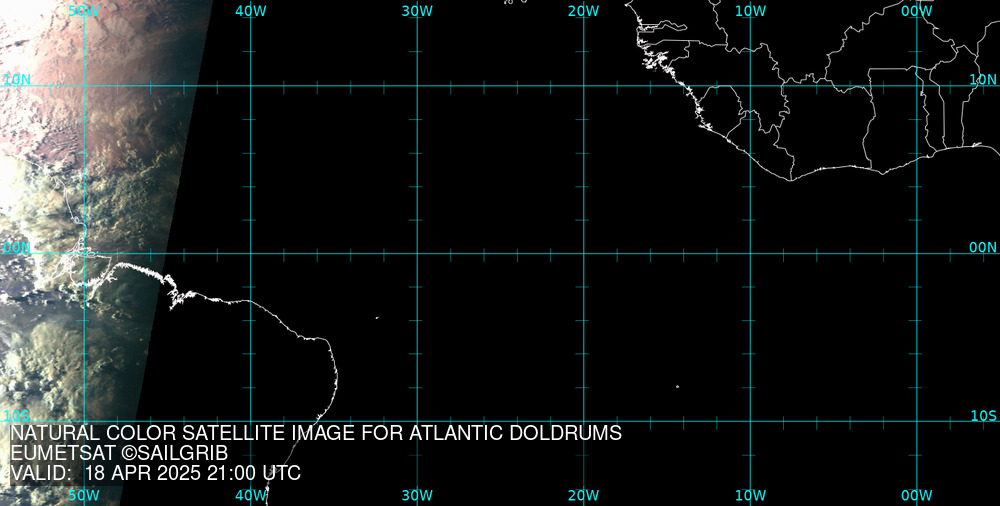The height and width of the screenshot is (506, 1000).
Task: Select the 30W longitude label along the top edge
Action: point(417,11)
